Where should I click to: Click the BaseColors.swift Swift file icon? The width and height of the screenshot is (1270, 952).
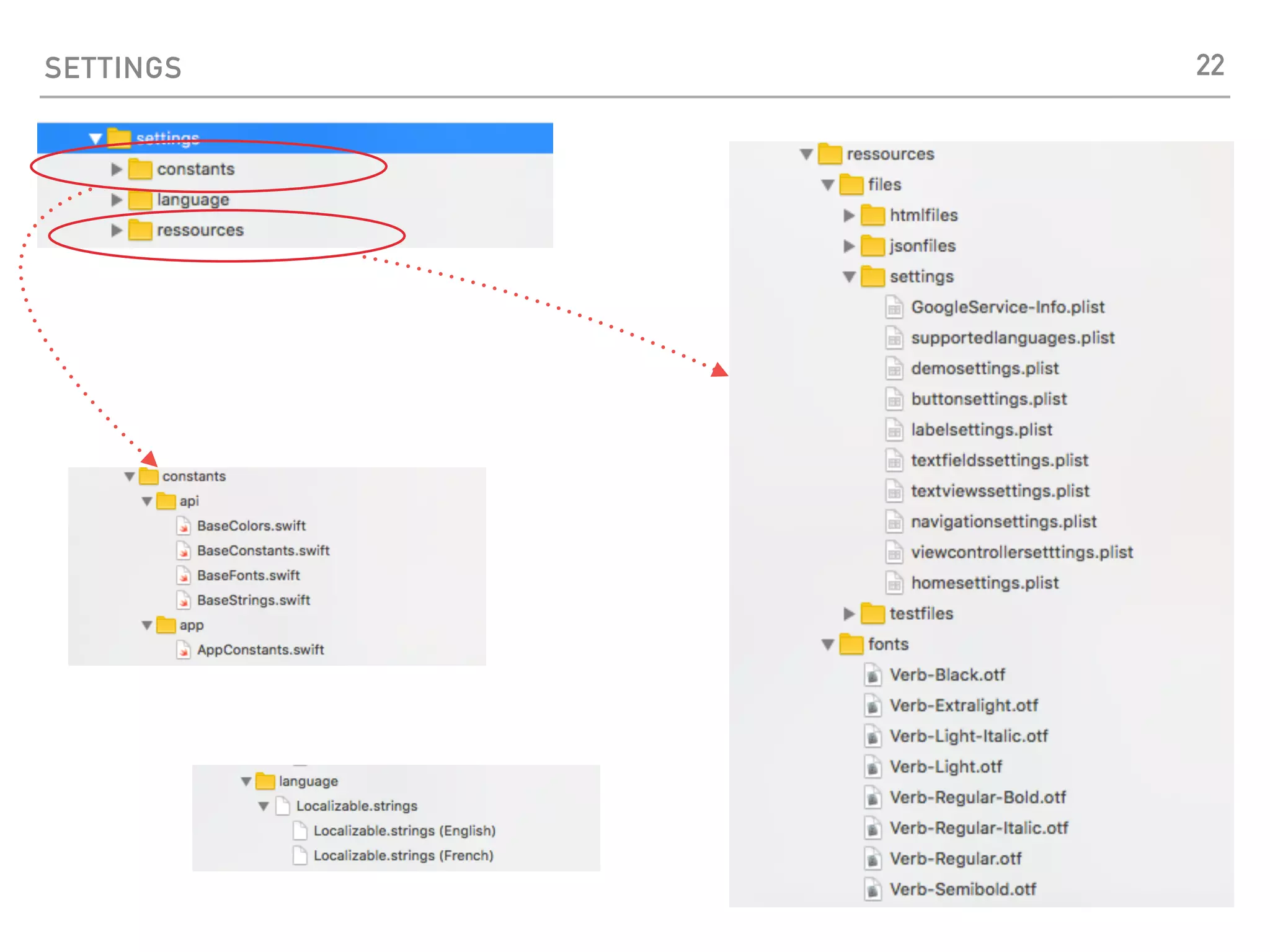coord(184,526)
